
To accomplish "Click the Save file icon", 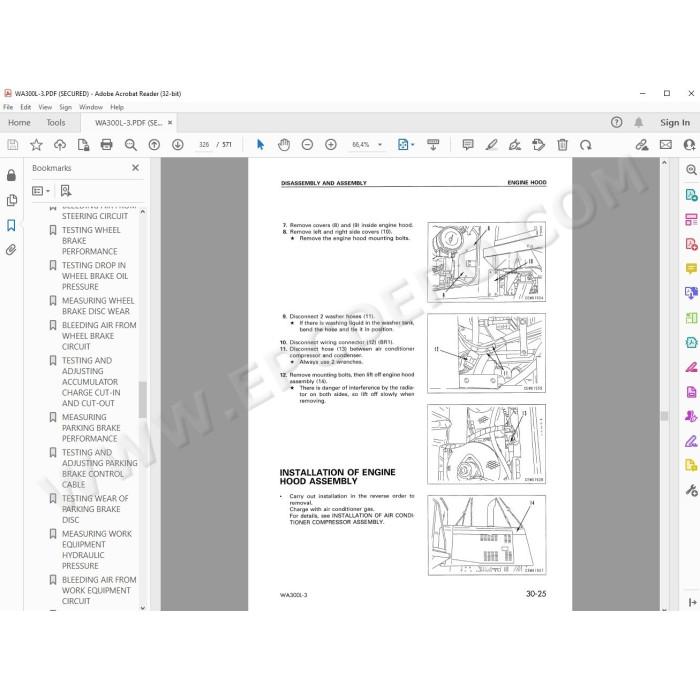I will (x=12, y=145).
